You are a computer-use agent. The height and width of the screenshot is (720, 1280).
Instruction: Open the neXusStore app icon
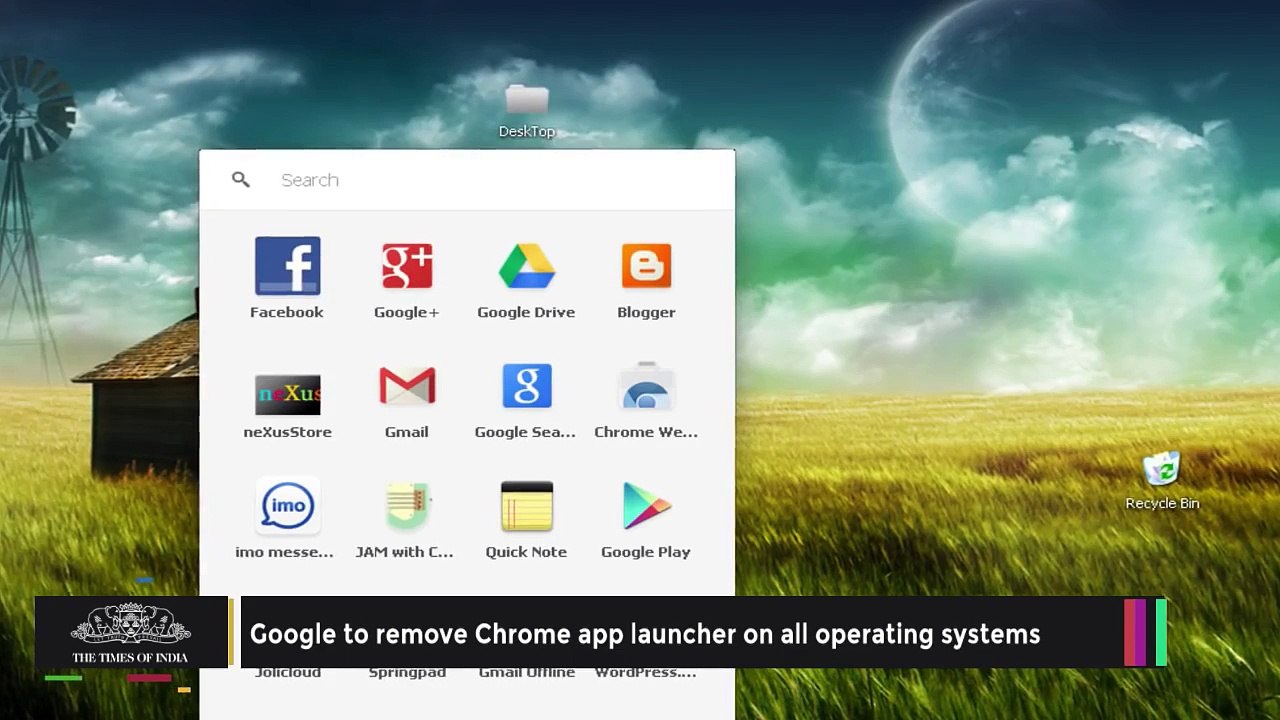point(287,395)
